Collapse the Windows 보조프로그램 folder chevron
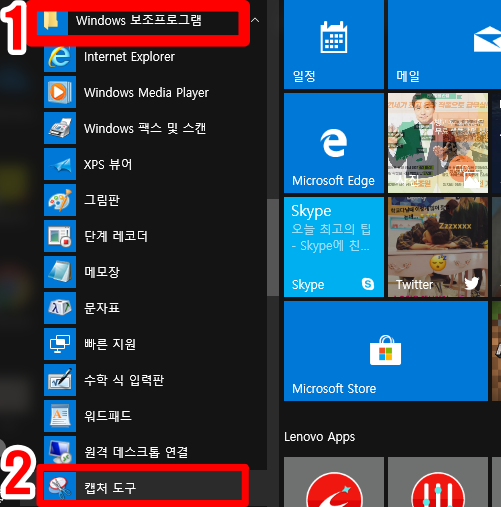The width and height of the screenshot is (501, 507). [255, 20]
